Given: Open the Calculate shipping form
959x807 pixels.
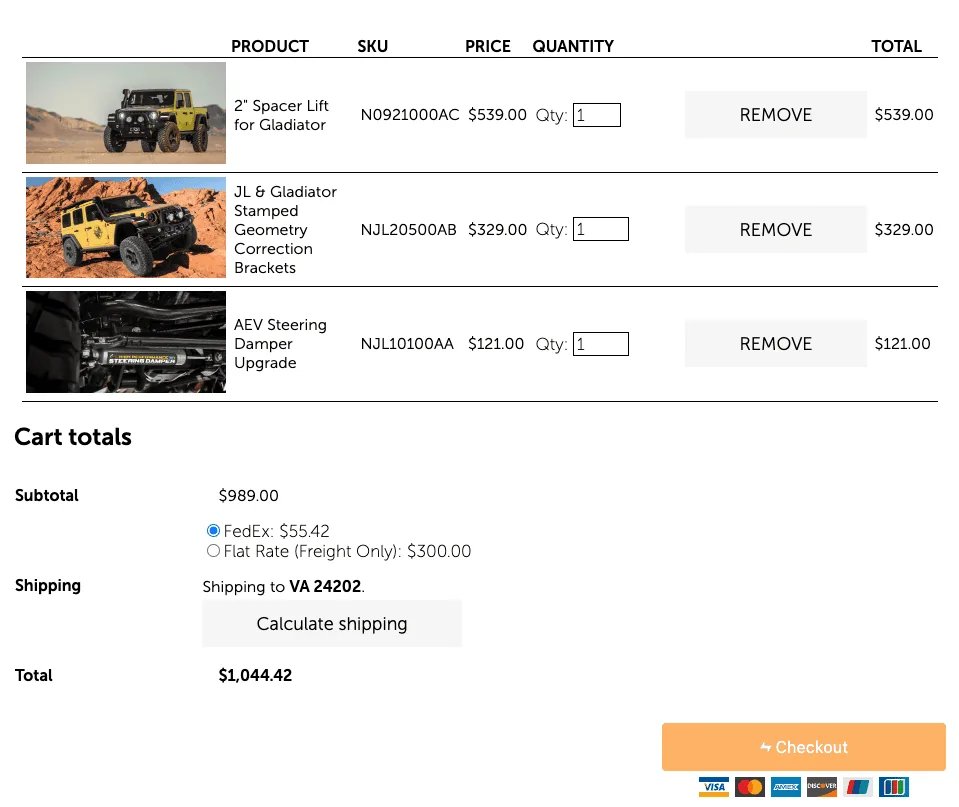Looking at the screenshot, I should 332,623.
